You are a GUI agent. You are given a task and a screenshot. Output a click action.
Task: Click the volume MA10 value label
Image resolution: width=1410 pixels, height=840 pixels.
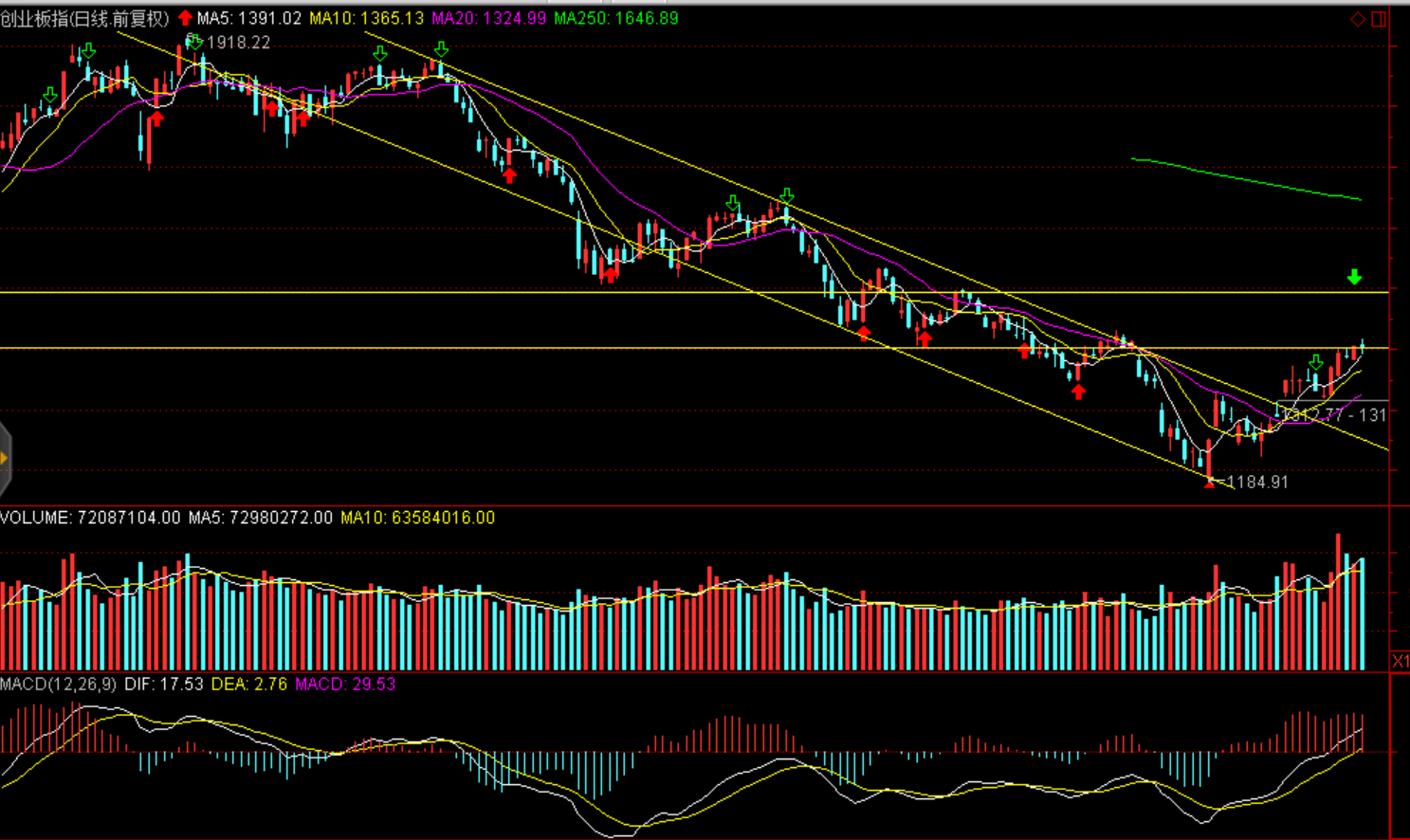(x=417, y=518)
